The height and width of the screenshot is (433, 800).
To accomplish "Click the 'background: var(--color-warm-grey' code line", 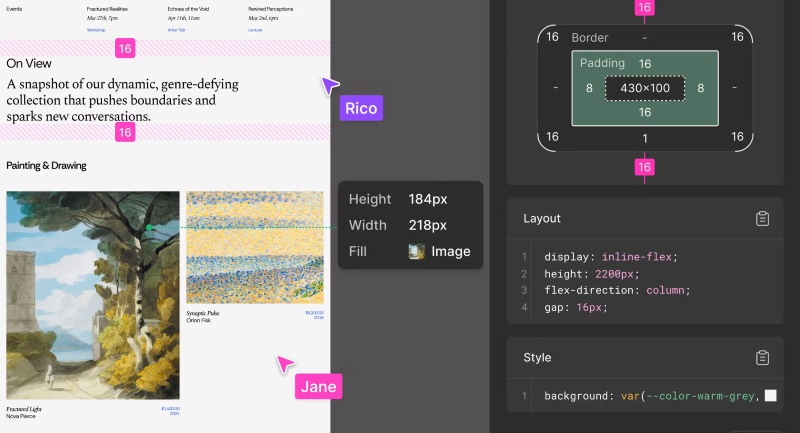I will coord(652,396).
